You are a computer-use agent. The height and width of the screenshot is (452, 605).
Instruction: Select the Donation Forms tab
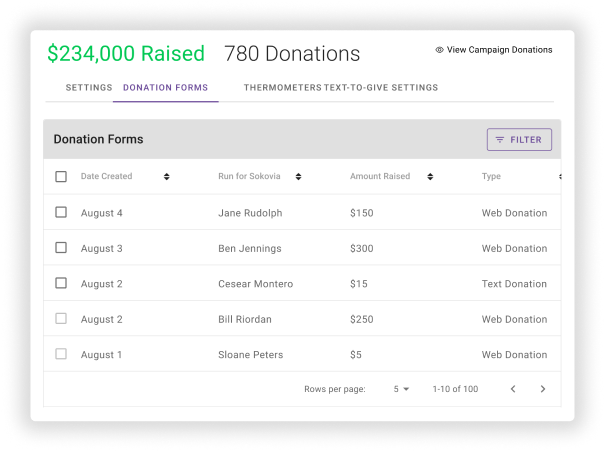(165, 88)
